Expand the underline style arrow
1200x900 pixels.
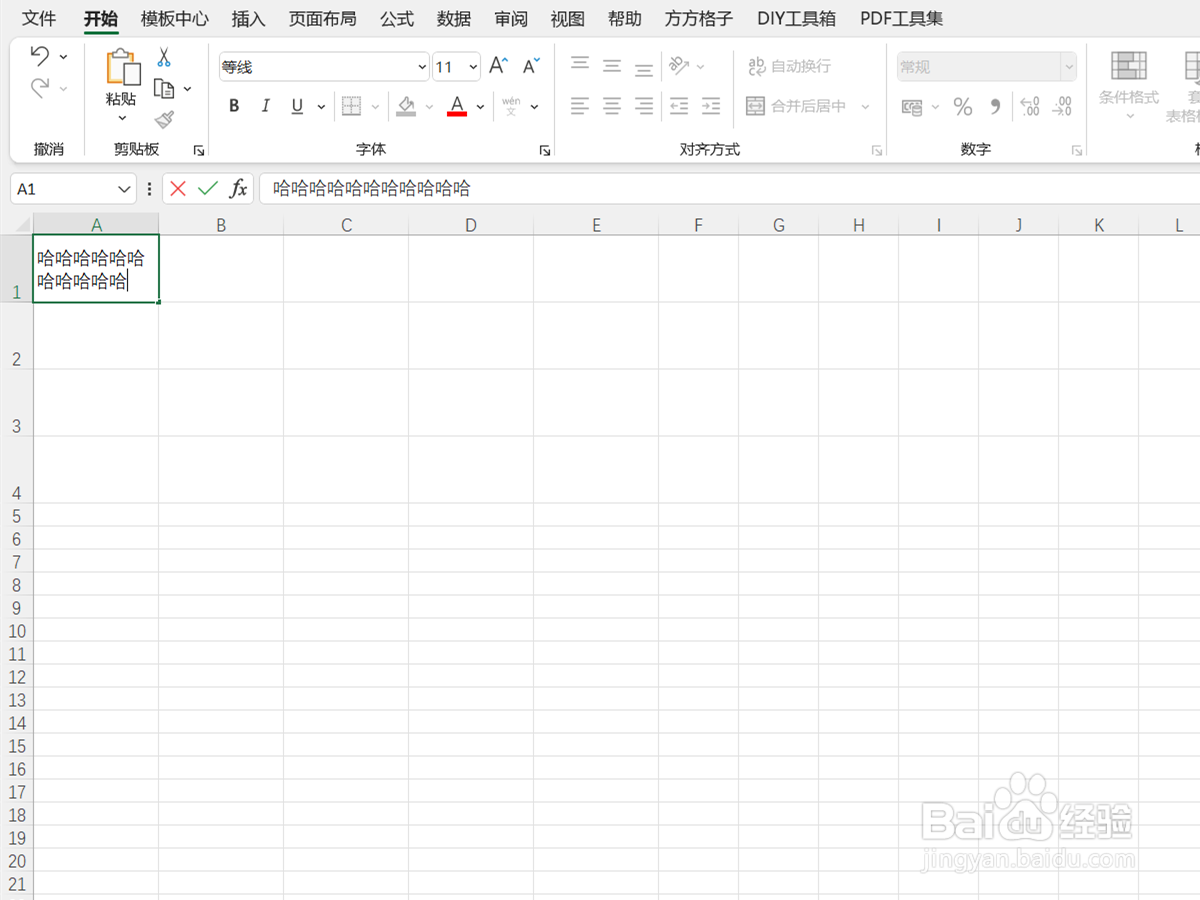(322, 106)
